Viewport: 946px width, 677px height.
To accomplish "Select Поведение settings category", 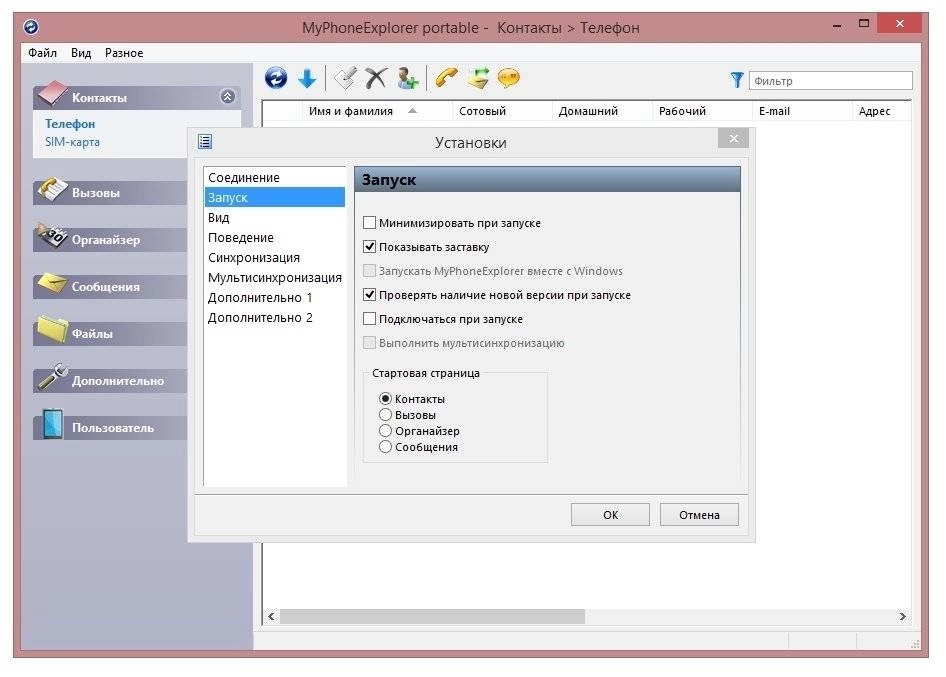I will (x=275, y=237).
